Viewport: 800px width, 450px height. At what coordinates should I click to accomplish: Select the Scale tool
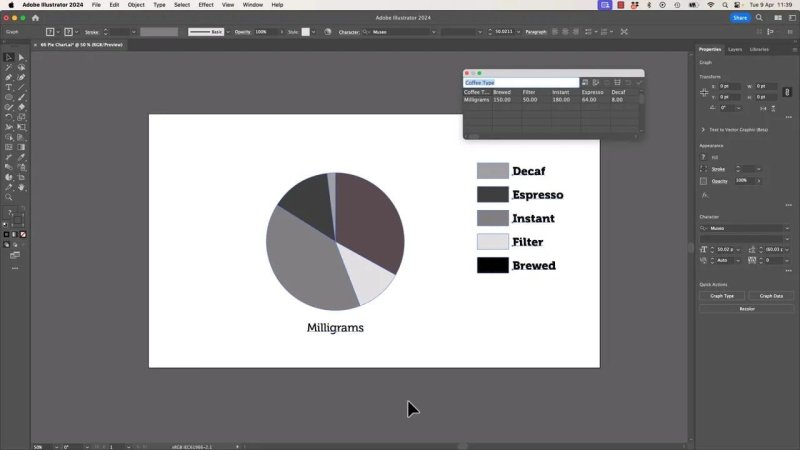click(x=21, y=117)
